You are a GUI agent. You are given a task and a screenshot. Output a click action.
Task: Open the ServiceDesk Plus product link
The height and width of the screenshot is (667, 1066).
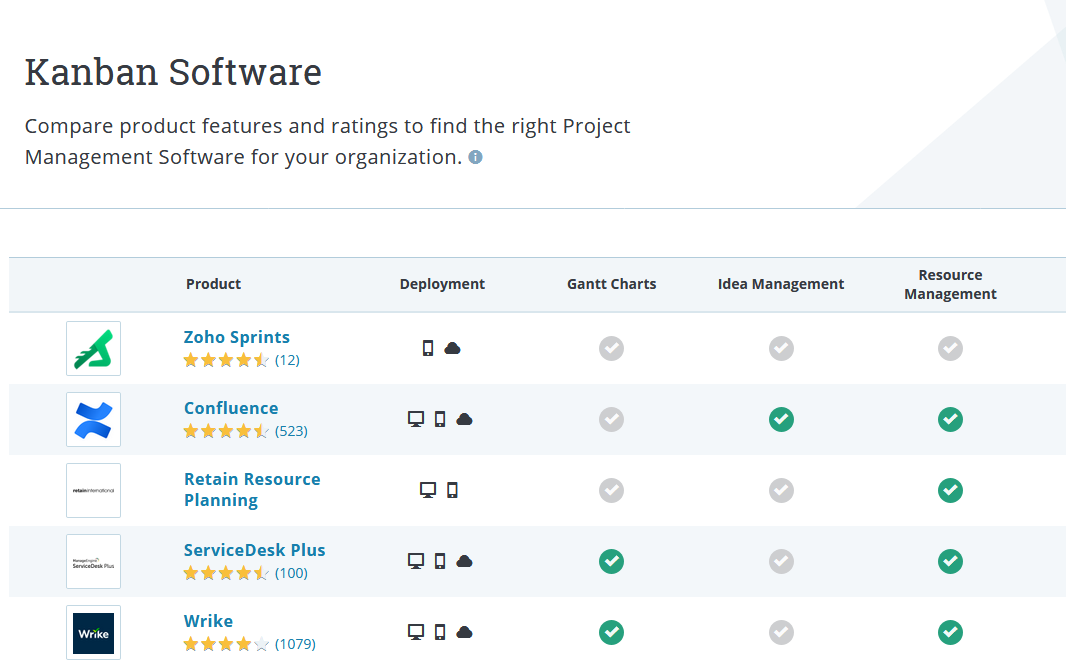click(254, 549)
